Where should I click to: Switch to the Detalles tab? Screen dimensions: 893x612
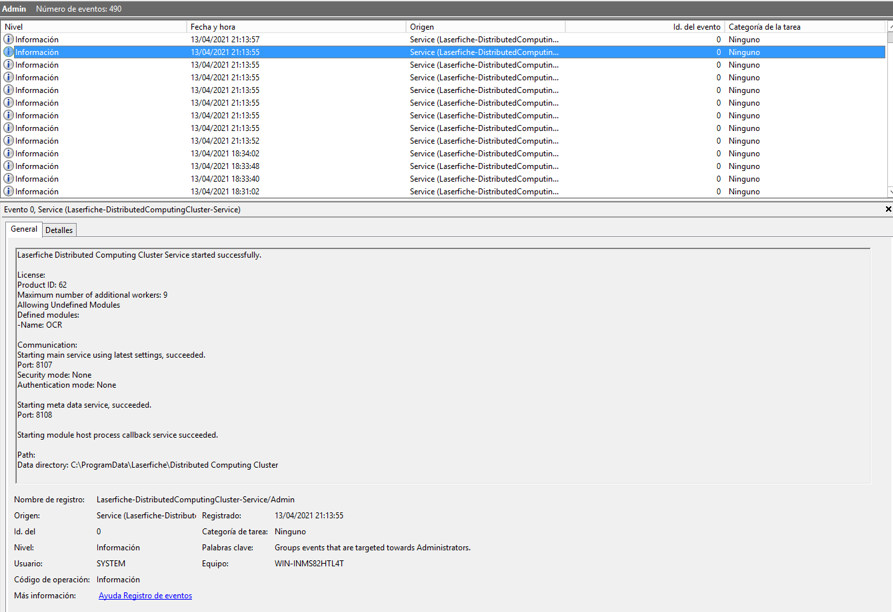pos(59,230)
